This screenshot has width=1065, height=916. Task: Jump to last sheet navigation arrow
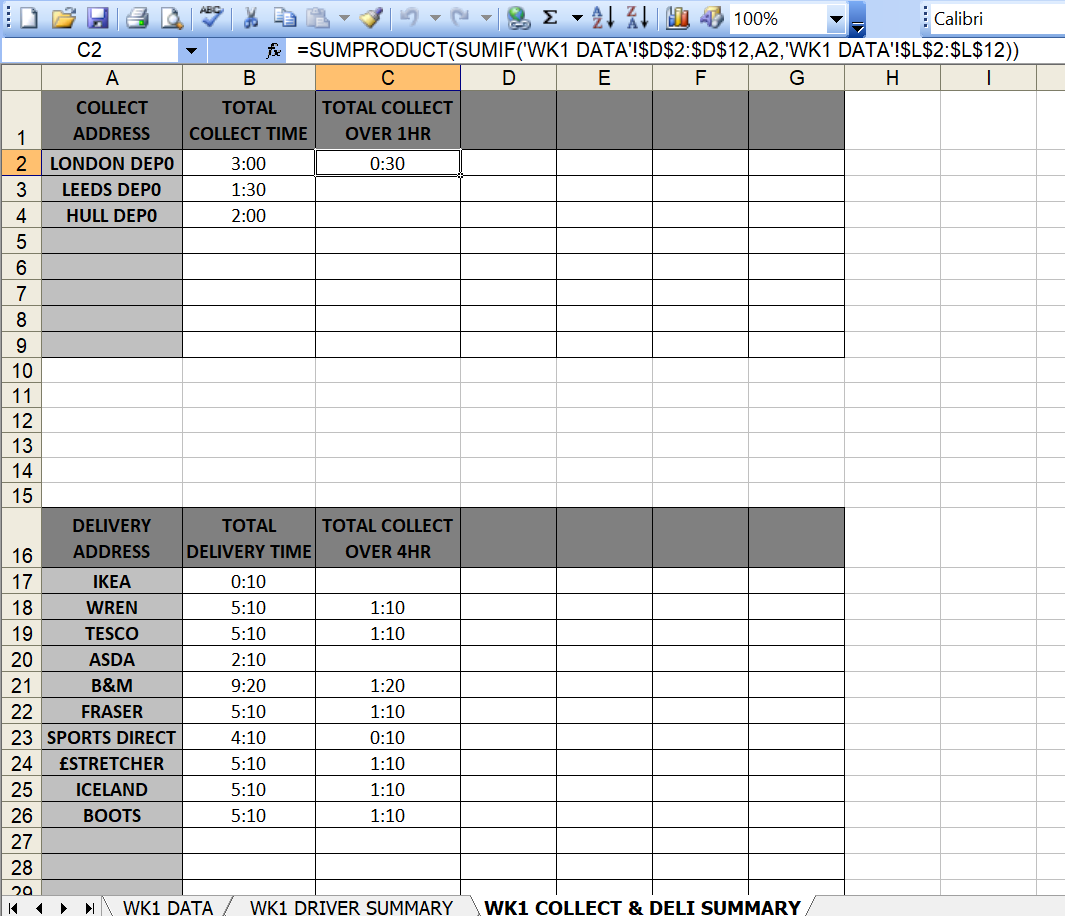(88, 908)
